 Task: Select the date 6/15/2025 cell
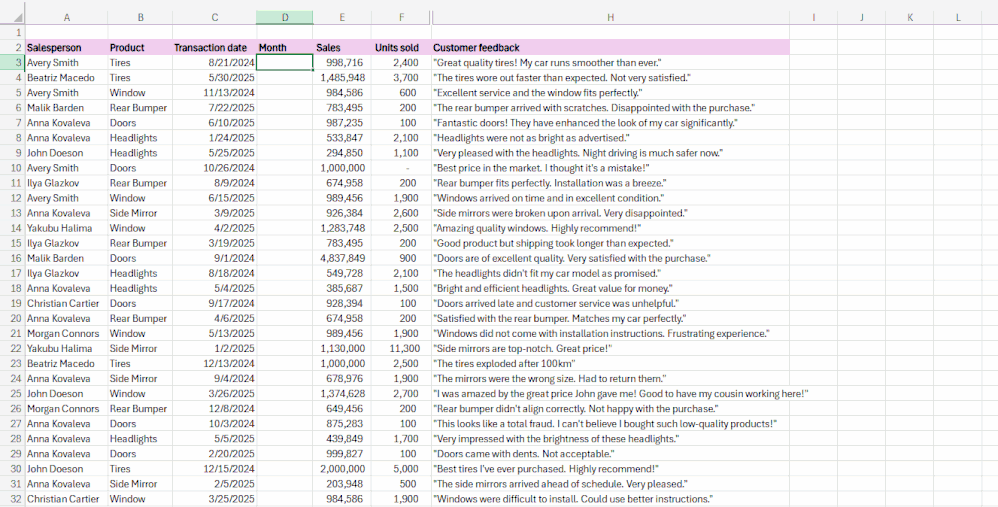coord(214,198)
